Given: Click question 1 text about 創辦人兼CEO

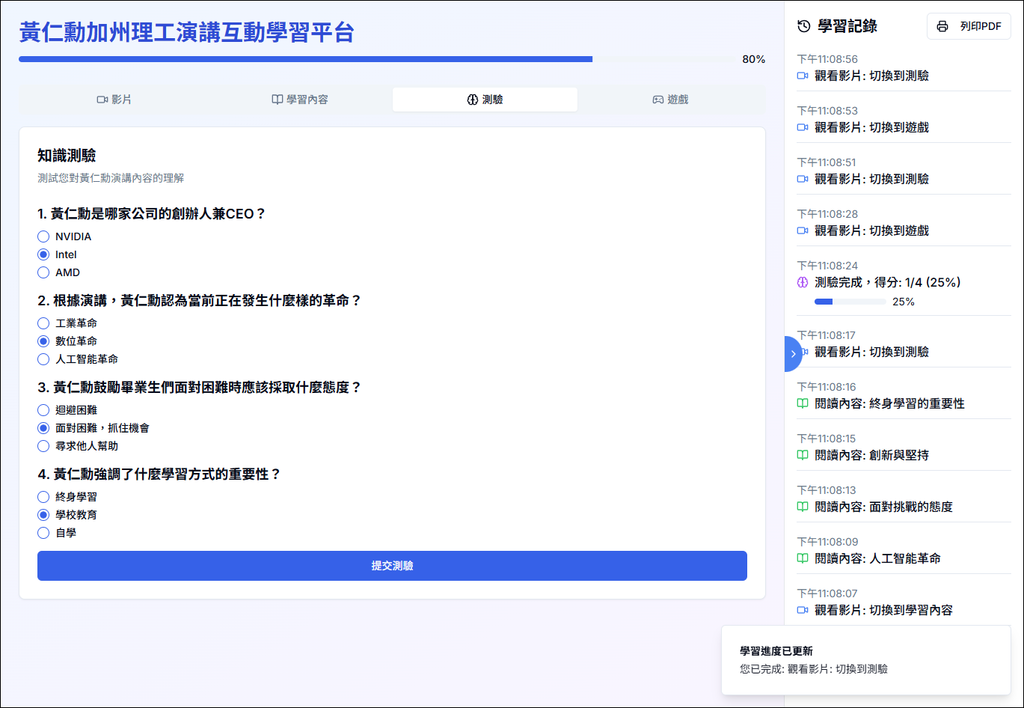Looking at the screenshot, I should [x=152, y=214].
